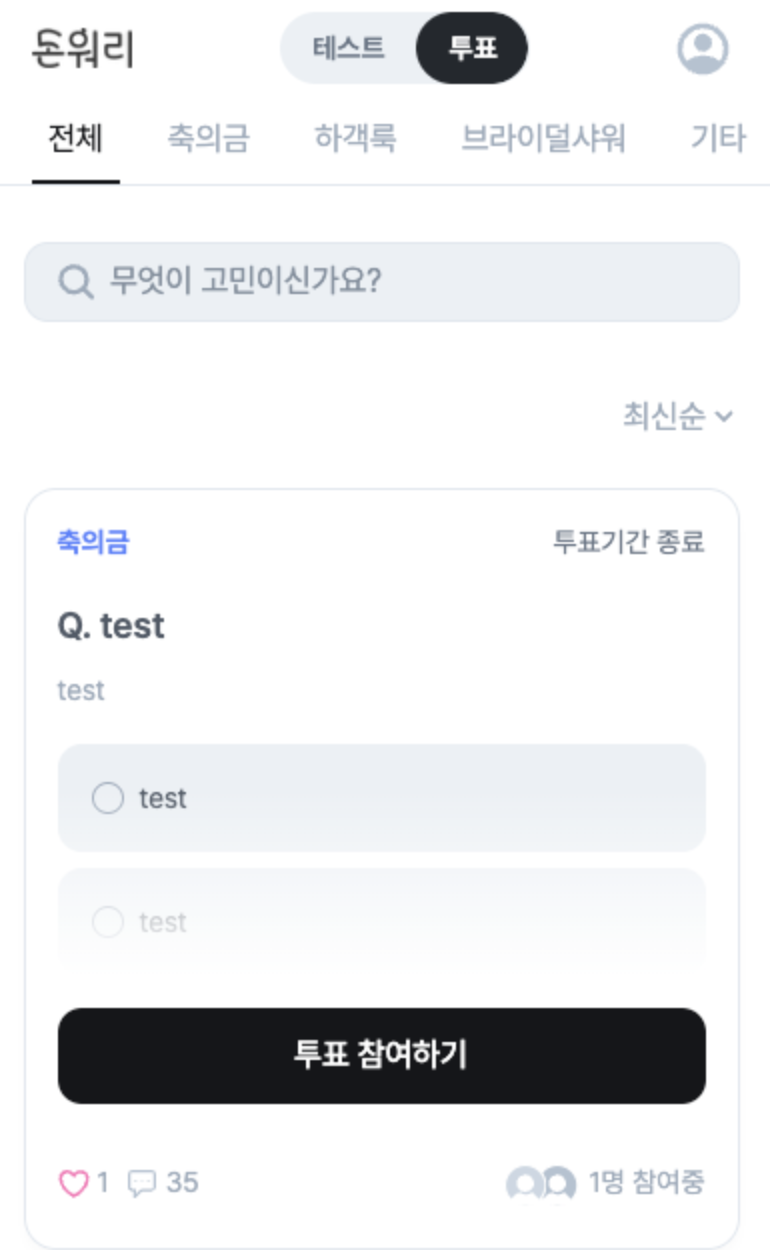Open the user profile icon
Screen dimensions: 770x1250
click(x=702, y=48)
